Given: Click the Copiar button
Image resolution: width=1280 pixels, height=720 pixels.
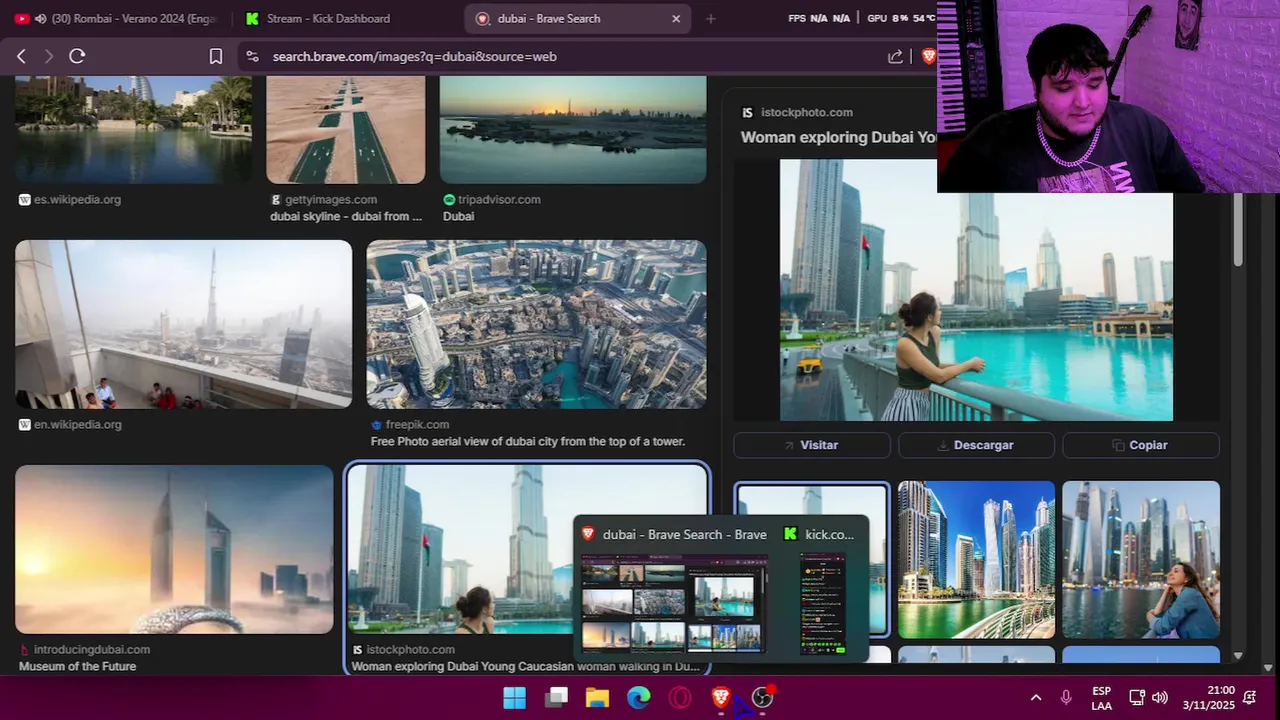Looking at the screenshot, I should pyautogui.click(x=1140, y=445).
